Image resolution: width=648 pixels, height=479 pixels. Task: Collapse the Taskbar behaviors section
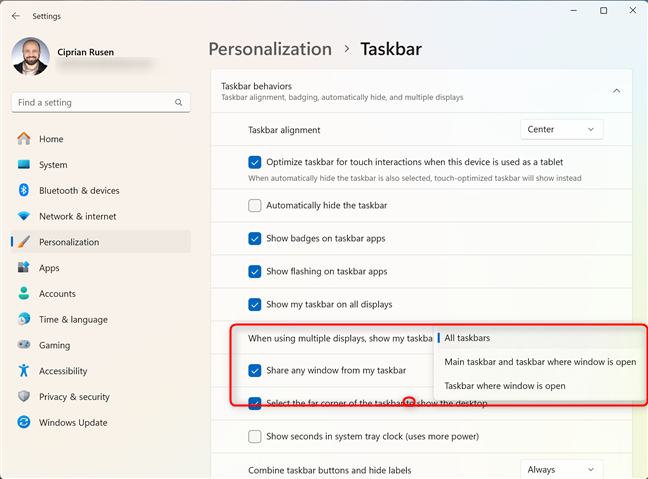[616, 91]
